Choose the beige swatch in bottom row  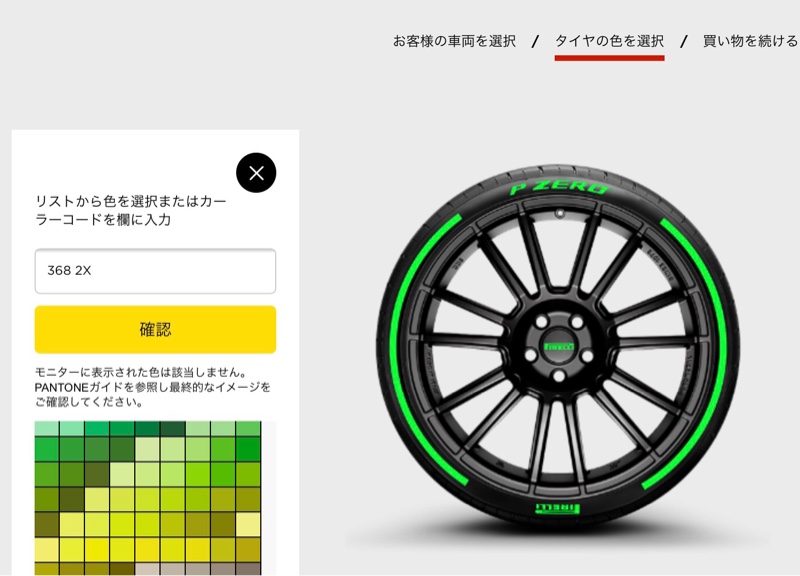[147, 569]
